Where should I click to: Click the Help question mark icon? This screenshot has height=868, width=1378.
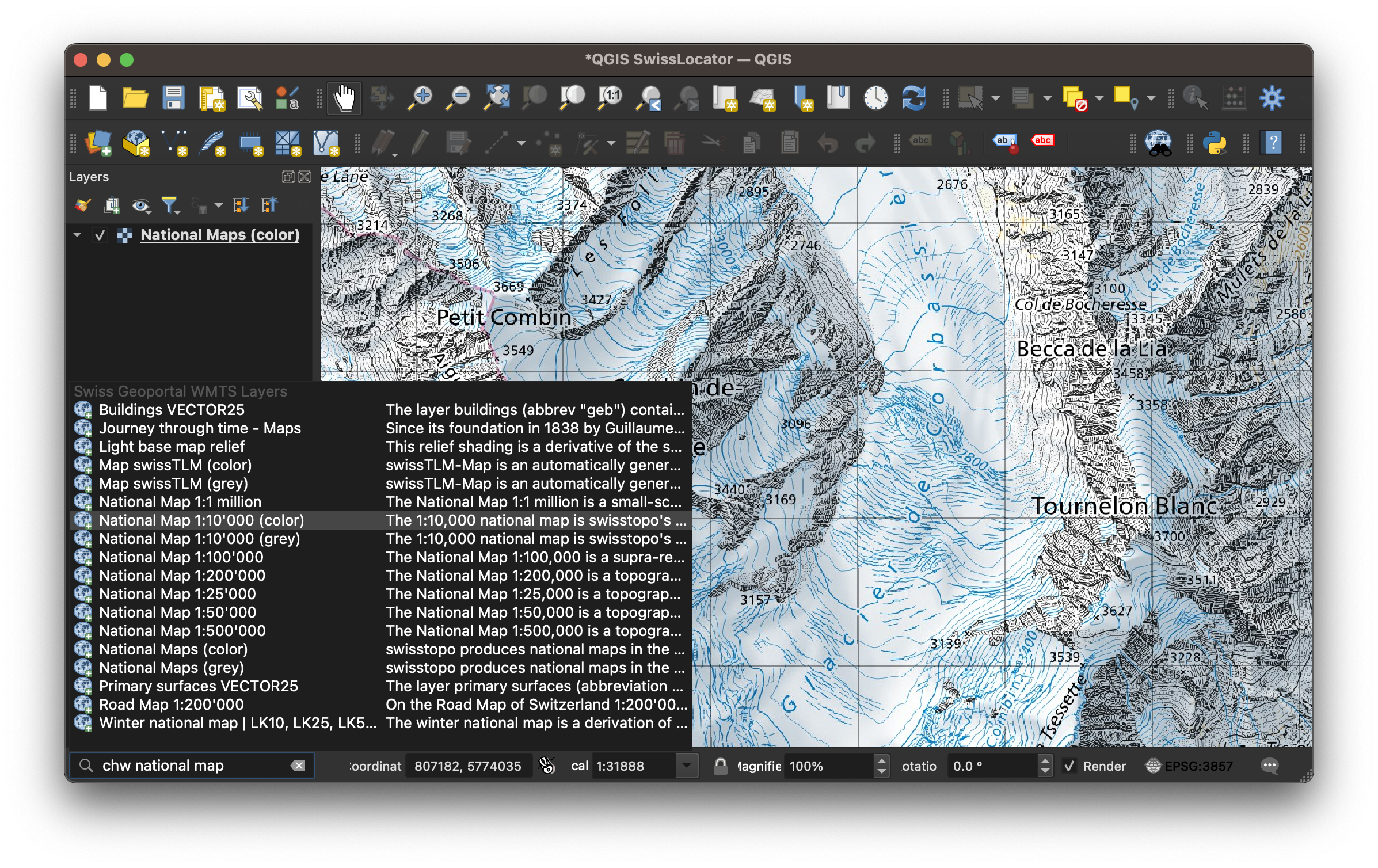pos(1273,143)
